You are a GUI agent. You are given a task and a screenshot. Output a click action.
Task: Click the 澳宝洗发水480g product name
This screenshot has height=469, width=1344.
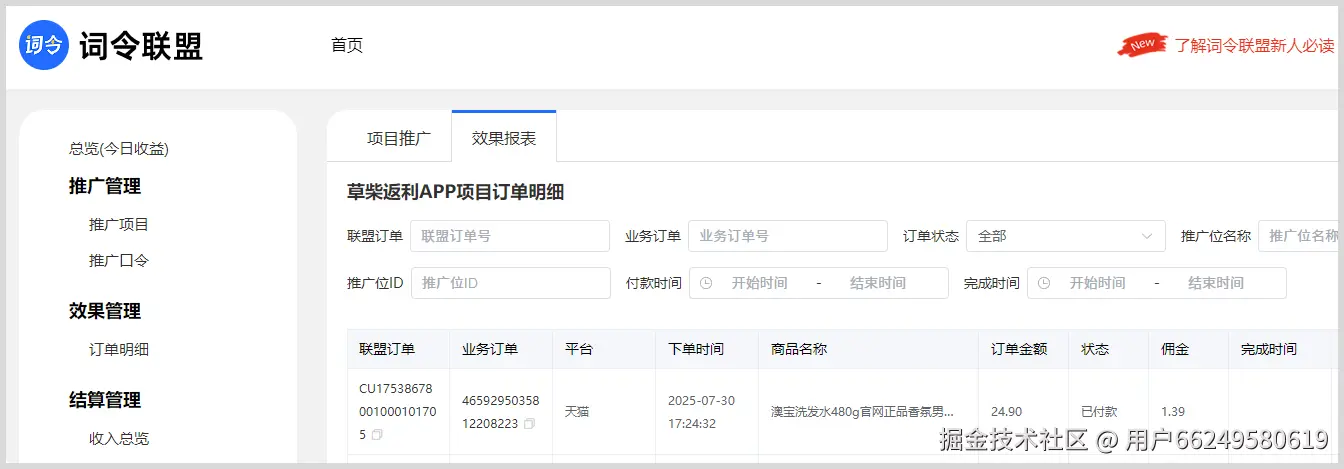click(862, 412)
